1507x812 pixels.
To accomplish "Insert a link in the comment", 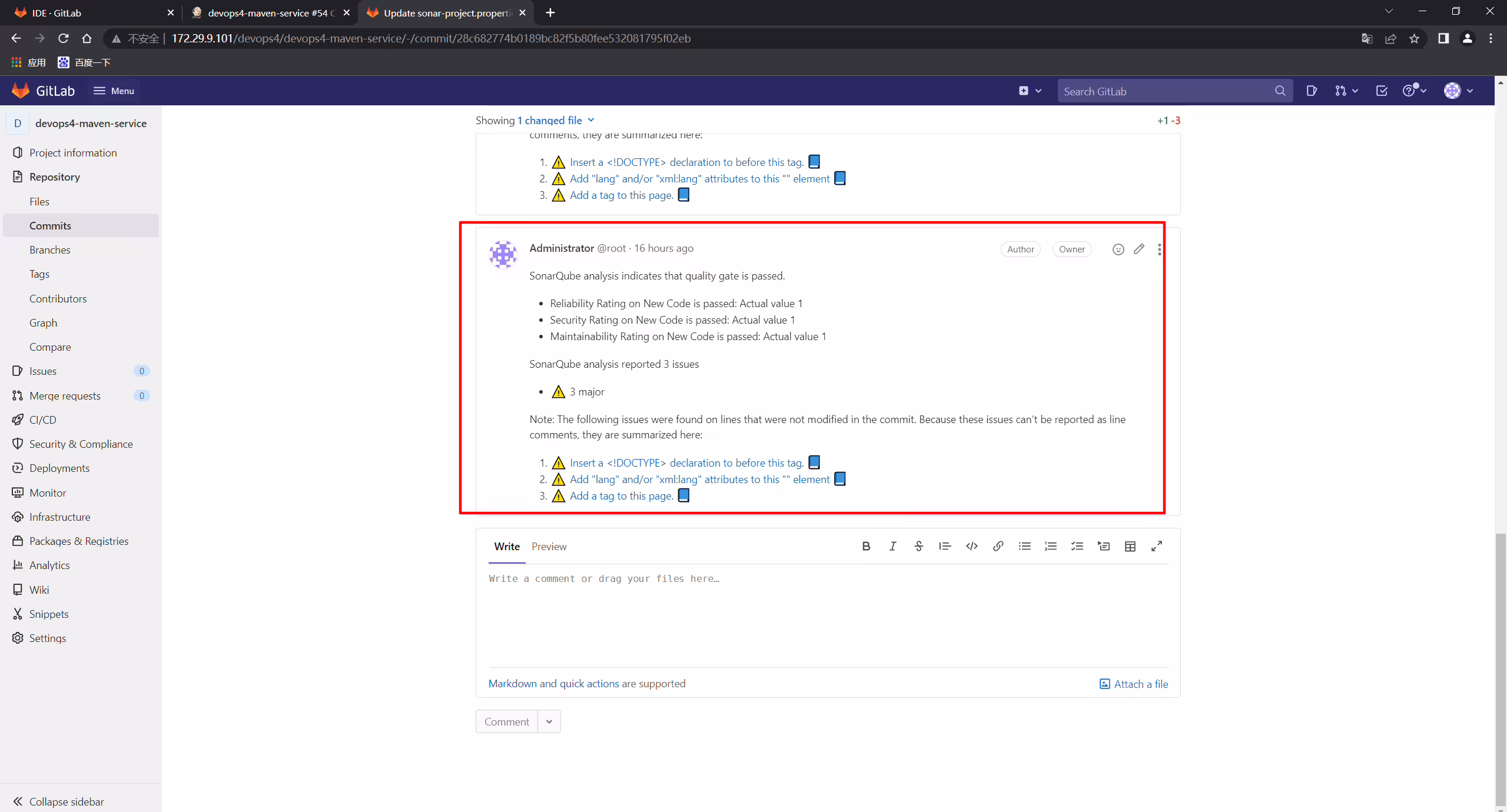I will point(998,547).
